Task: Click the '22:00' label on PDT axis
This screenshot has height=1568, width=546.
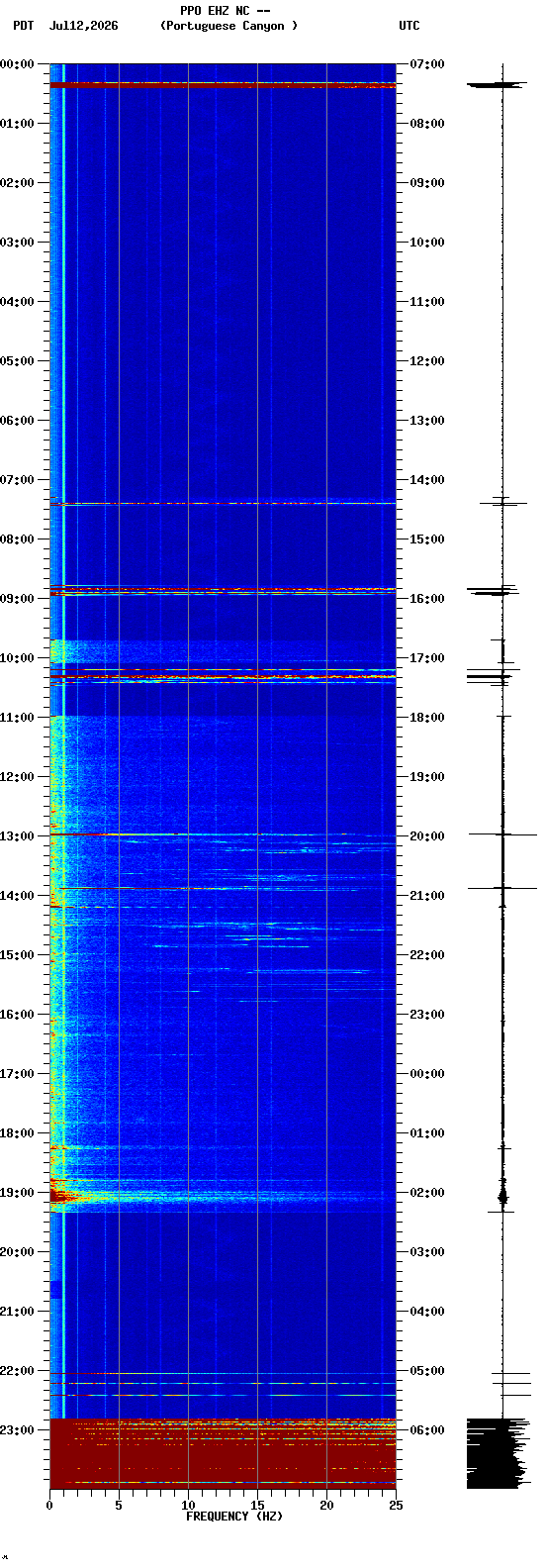Action: (17, 1371)
